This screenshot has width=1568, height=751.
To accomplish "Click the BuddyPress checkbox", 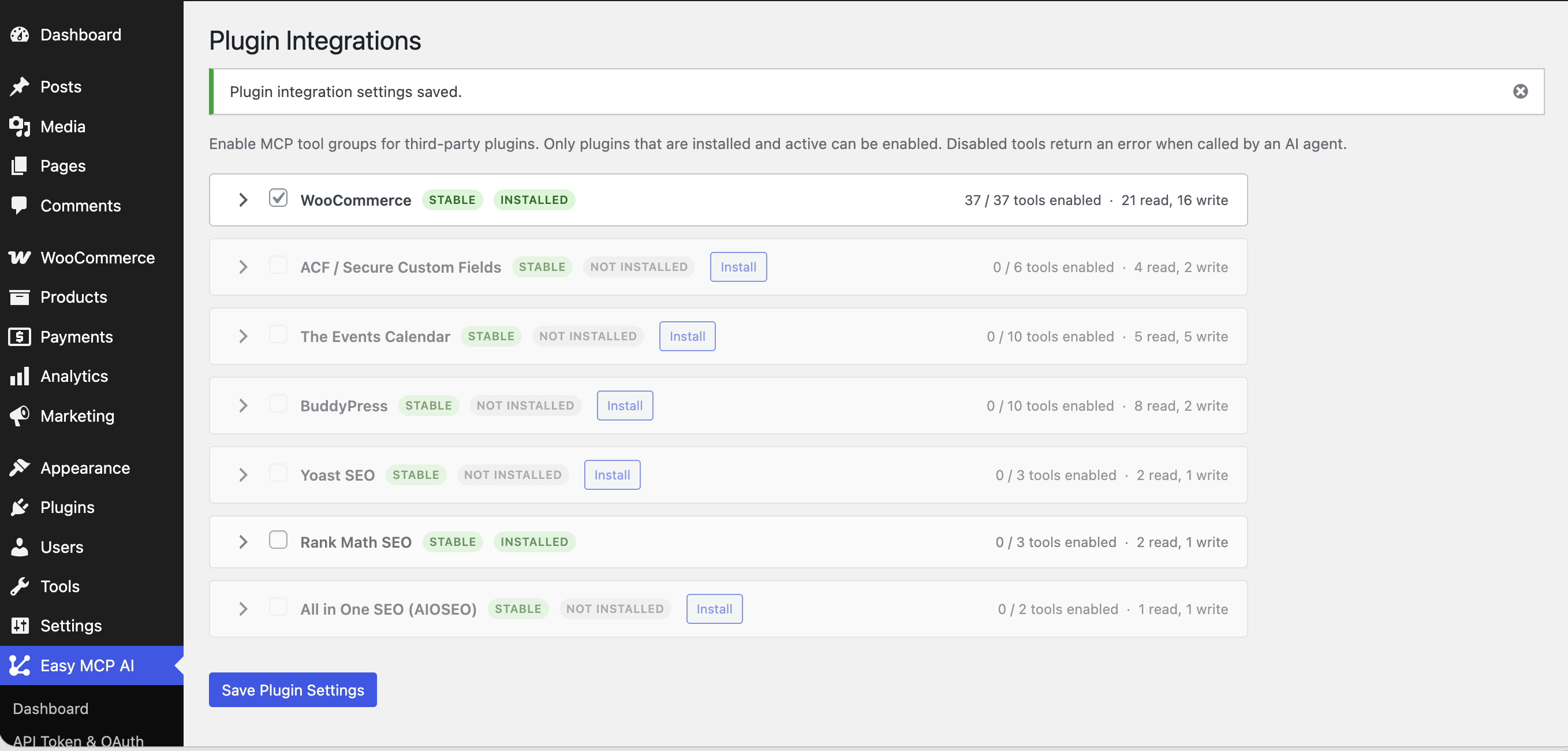I will point(278,404).
